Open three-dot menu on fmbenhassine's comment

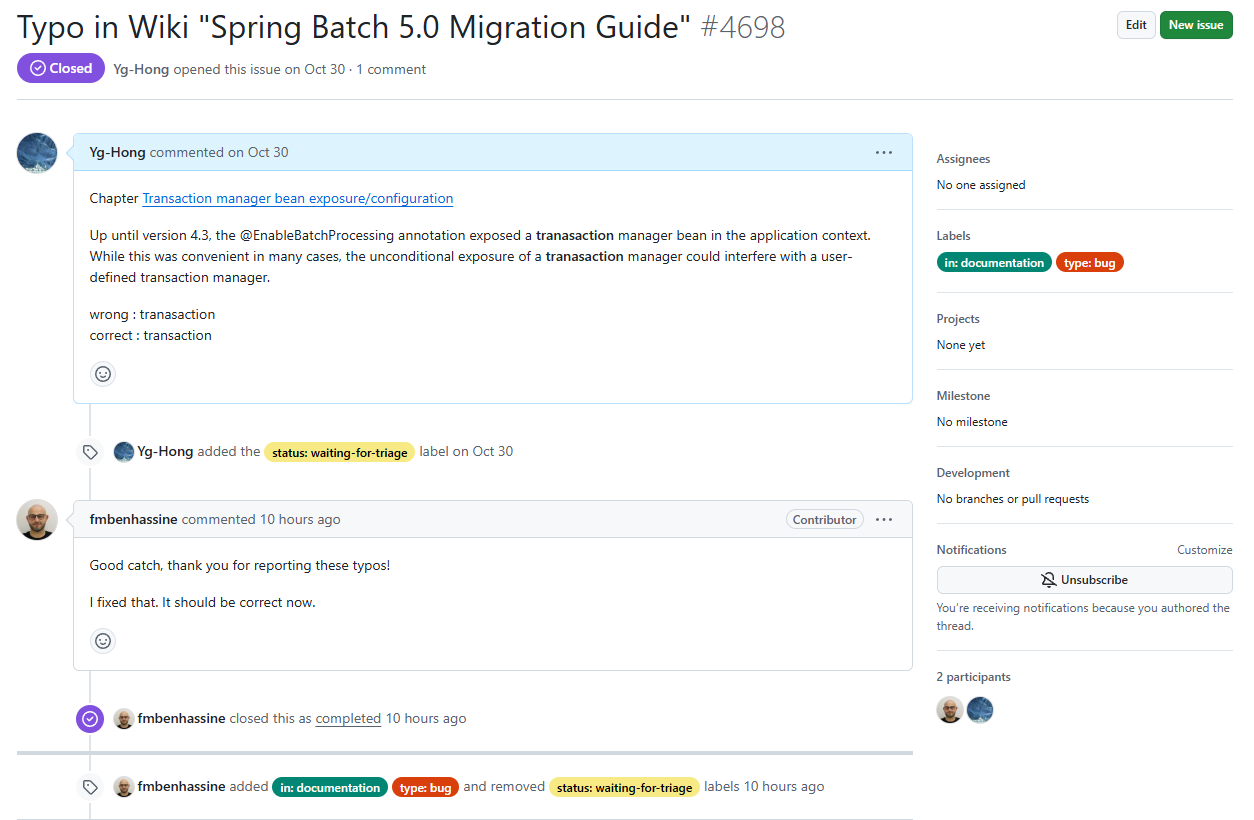point(884,520)
